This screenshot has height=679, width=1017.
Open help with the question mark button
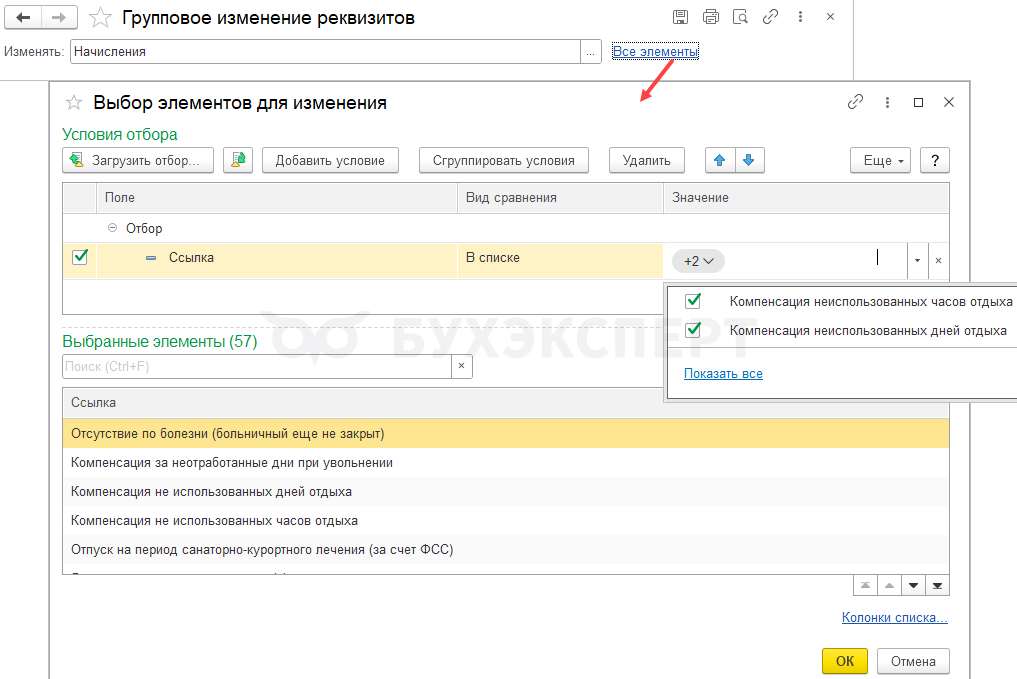point(934,160)
